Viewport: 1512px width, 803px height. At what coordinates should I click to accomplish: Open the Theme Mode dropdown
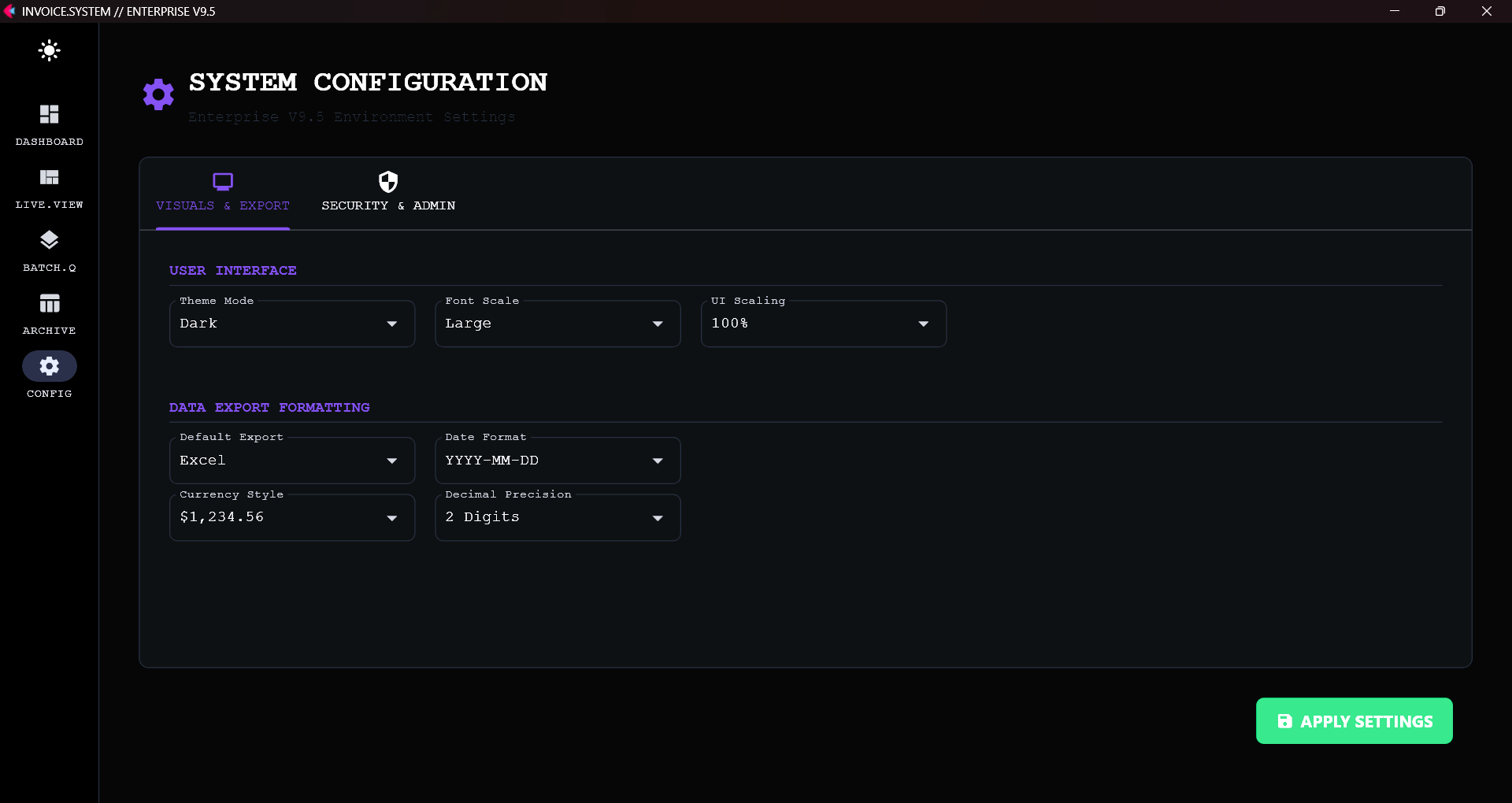291,324
